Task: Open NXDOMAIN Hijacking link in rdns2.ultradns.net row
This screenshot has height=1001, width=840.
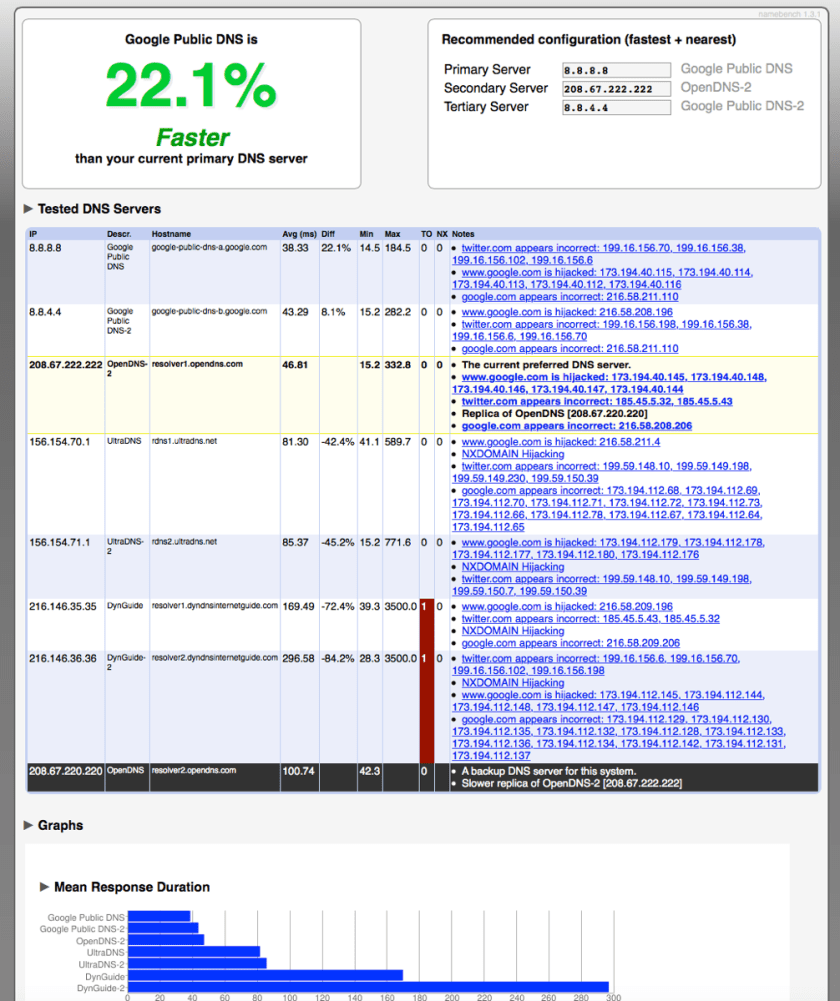Action: 512,566
